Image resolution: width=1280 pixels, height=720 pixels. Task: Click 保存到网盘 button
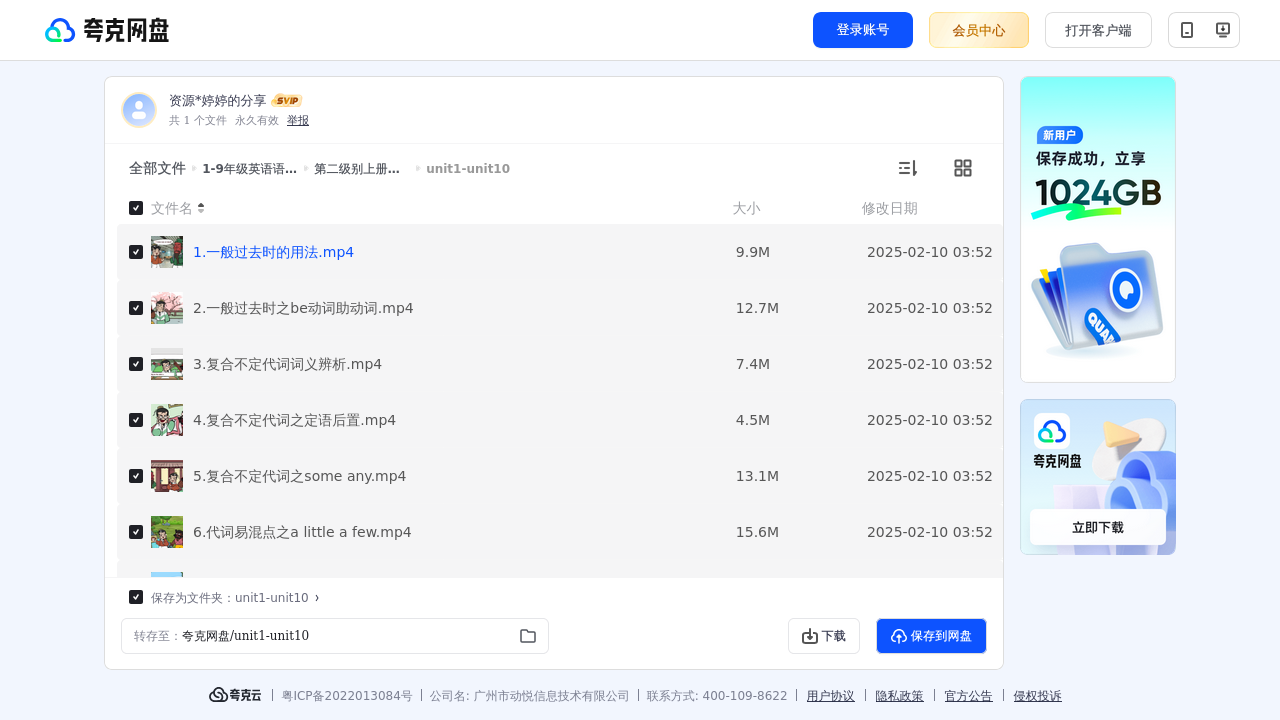(931, 636)
